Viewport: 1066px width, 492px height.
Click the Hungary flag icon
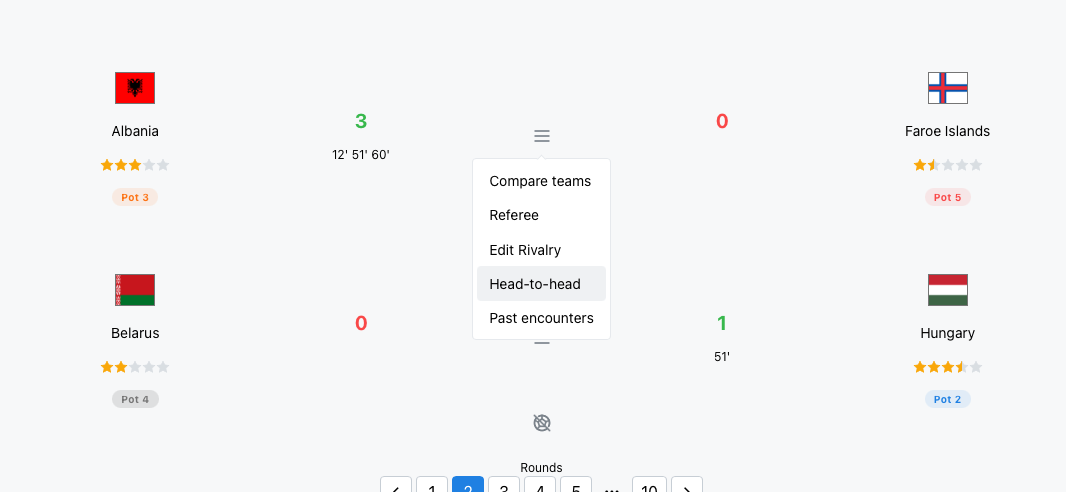948,290
